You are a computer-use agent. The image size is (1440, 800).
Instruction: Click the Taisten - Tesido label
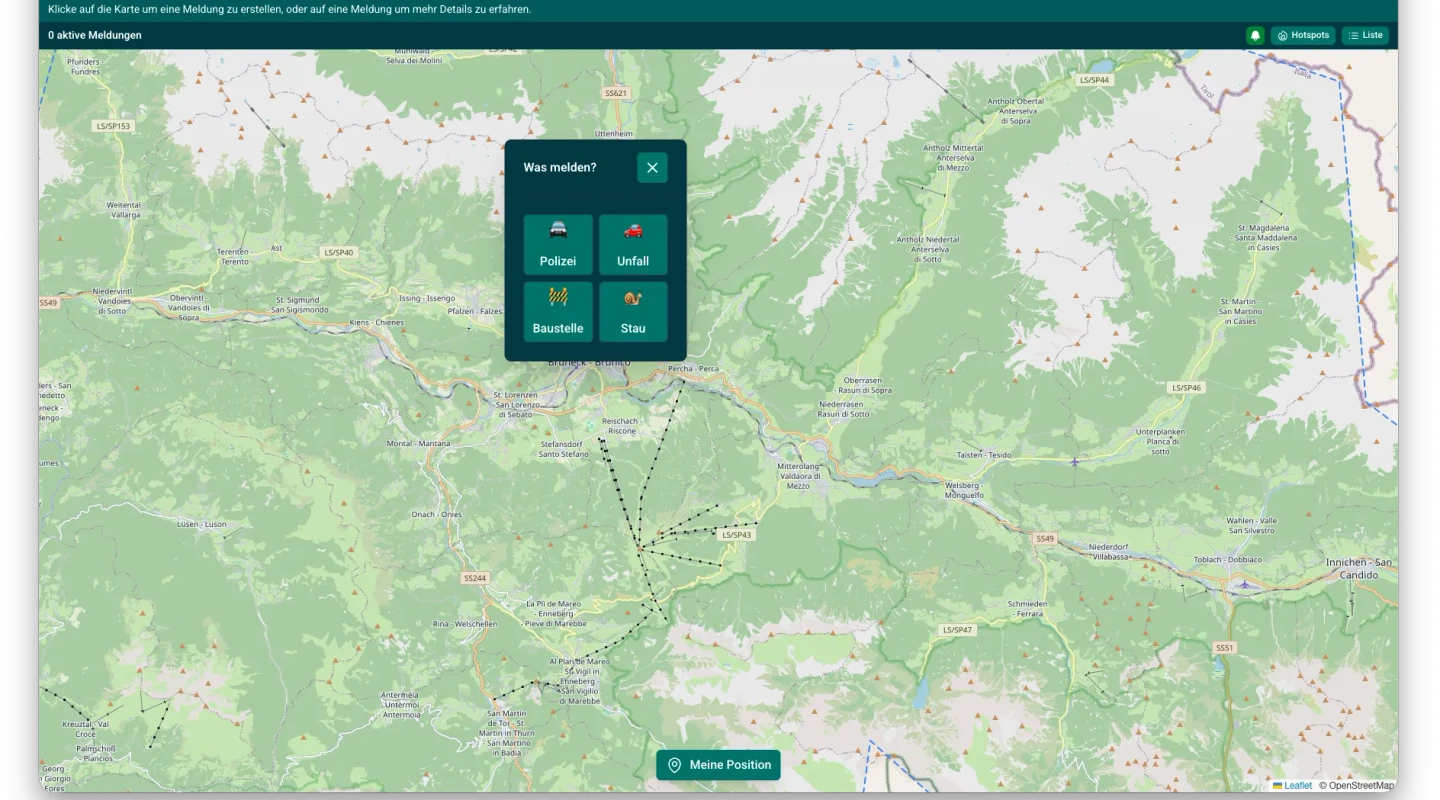point(983,455)
